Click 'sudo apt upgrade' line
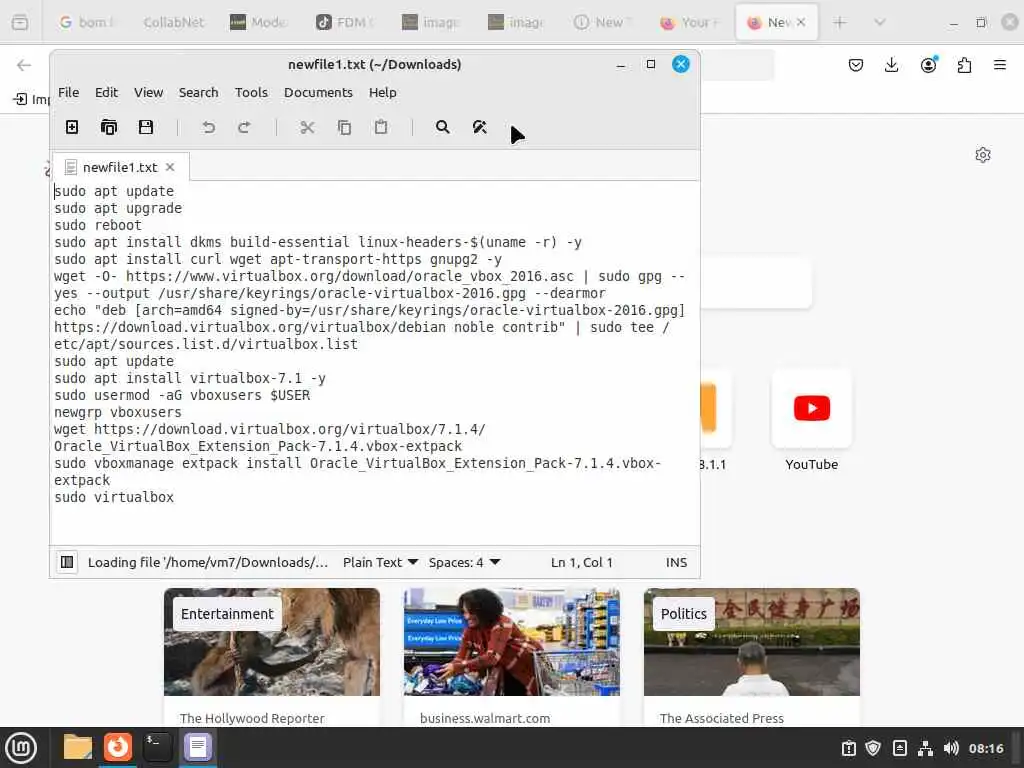This screenshot has height=768, width=1024. pyautogui.click(x=118, y=208)
